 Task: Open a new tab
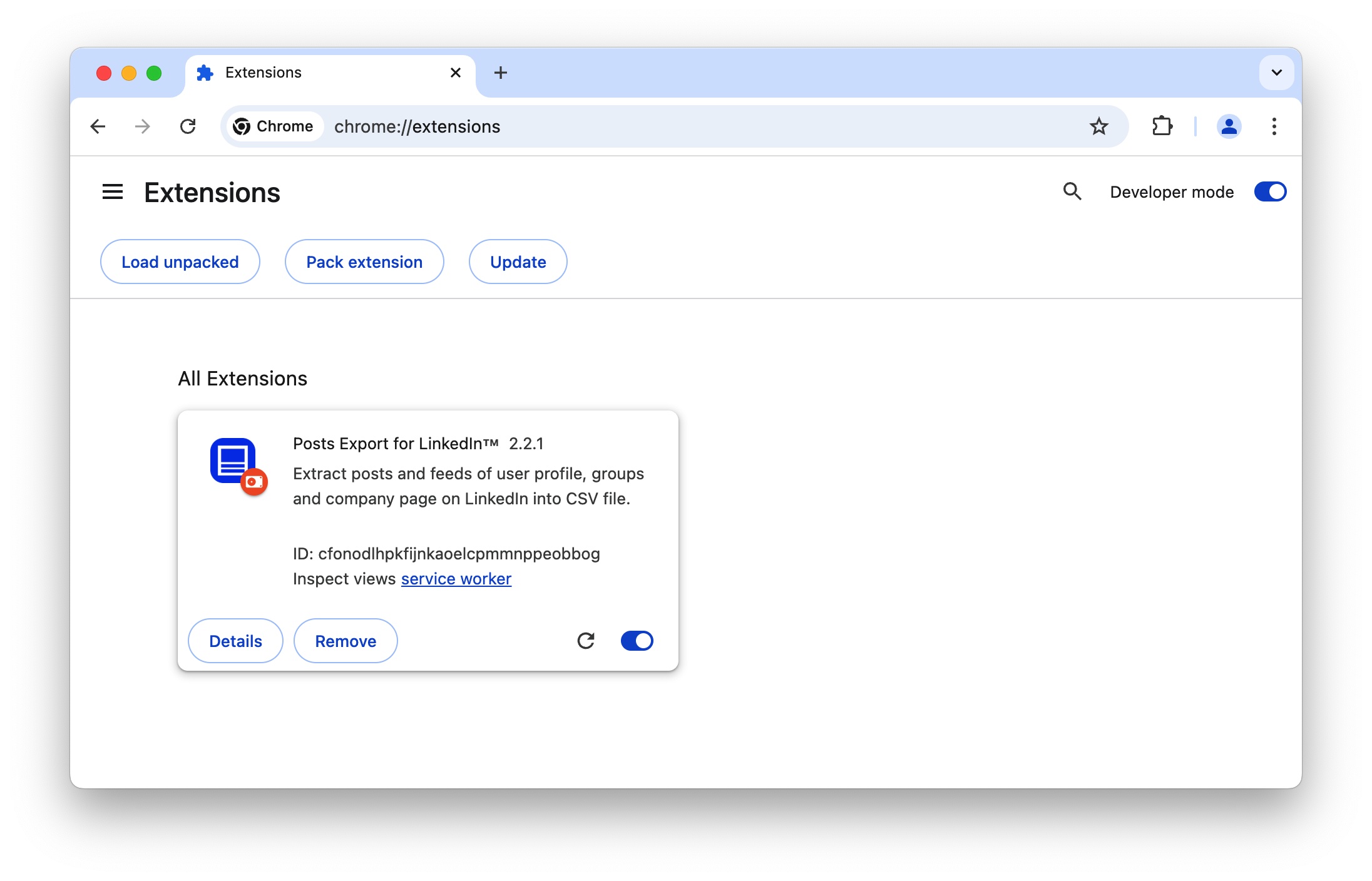click(500, 73)
